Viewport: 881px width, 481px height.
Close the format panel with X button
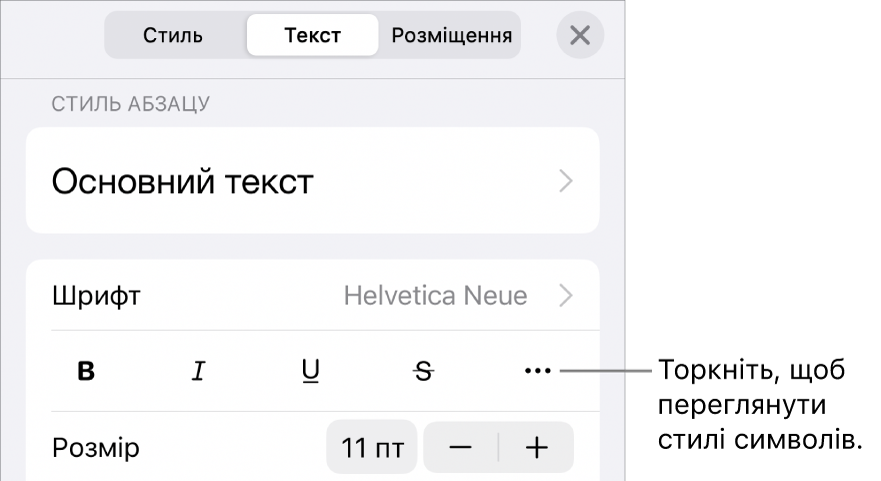(580, 35)
